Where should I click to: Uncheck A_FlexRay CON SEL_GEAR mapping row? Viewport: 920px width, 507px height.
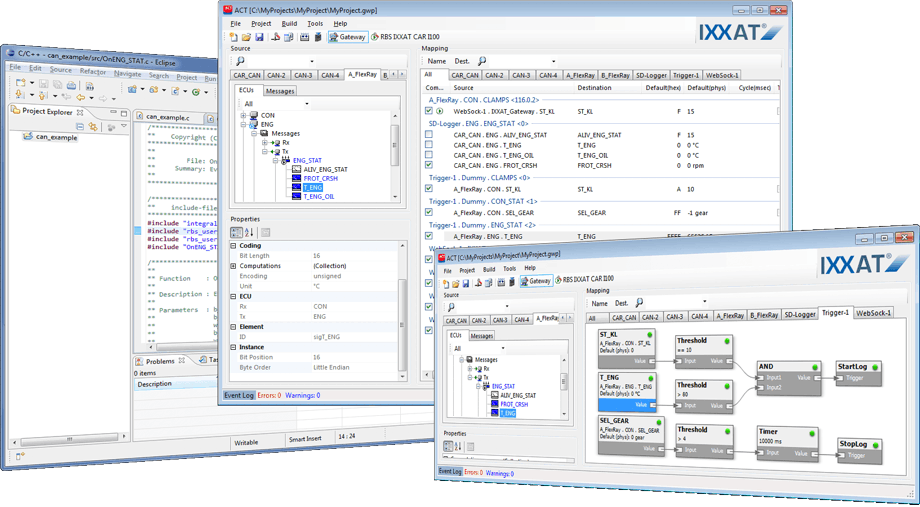pyautogui.click(x=429, y=212)
